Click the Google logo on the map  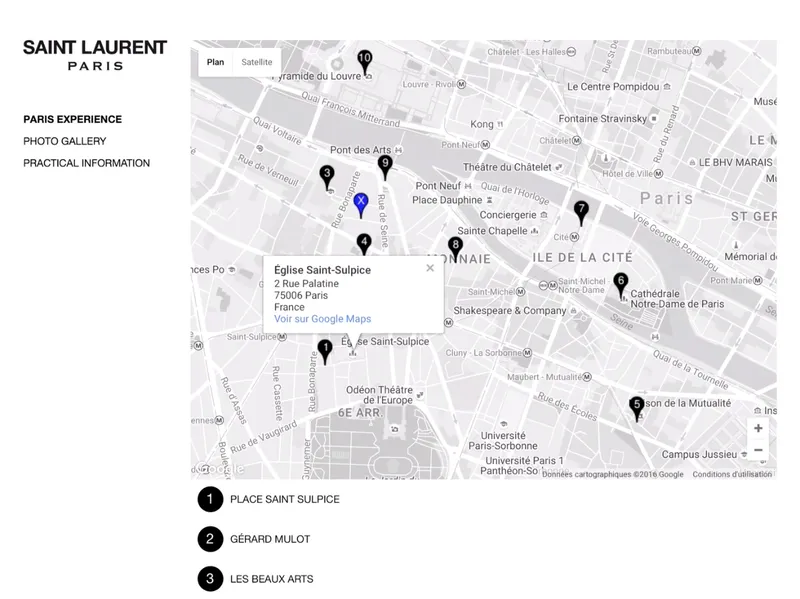coord(219,468)
